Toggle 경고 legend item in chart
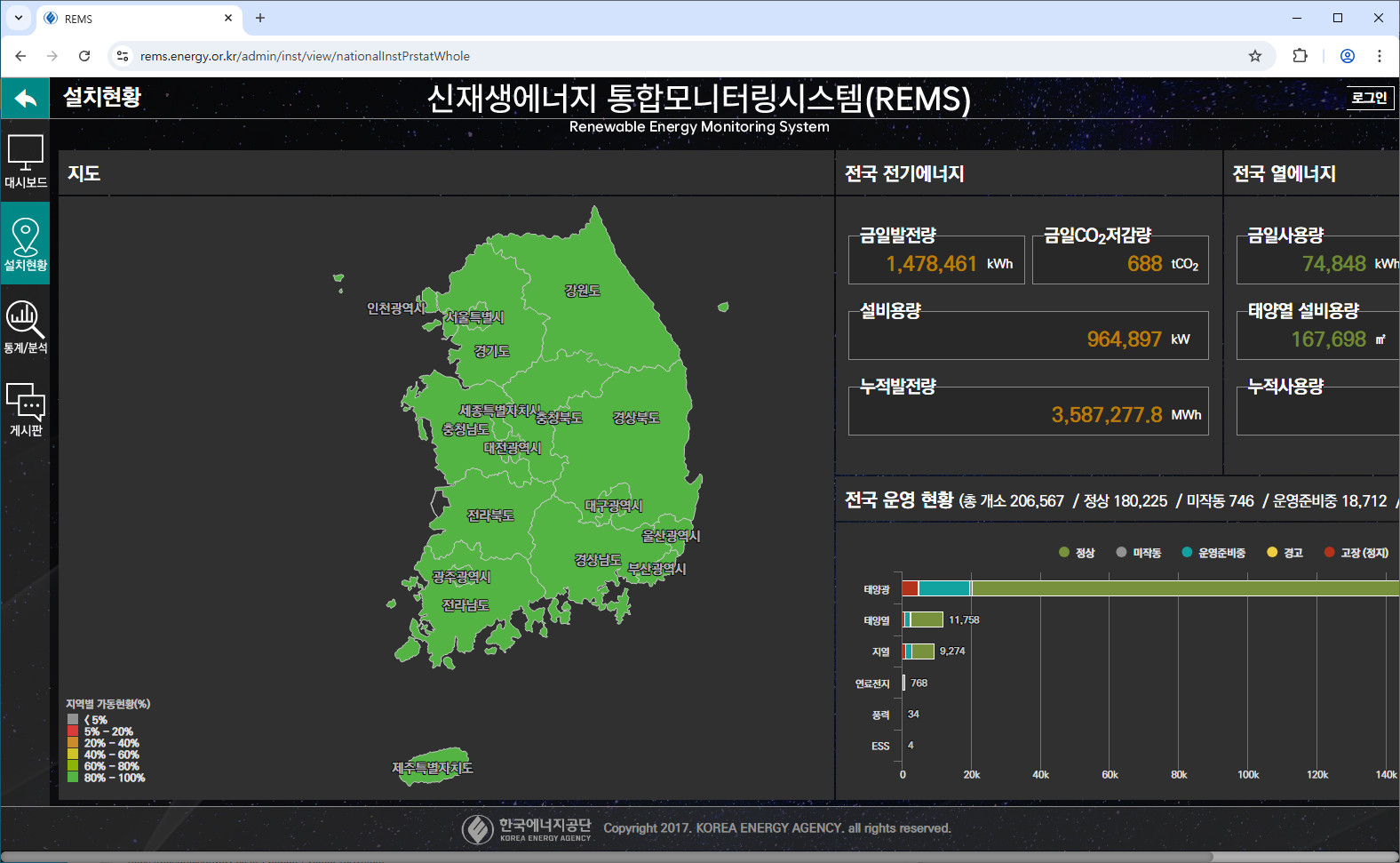1400x863 pixels. 1285,553
